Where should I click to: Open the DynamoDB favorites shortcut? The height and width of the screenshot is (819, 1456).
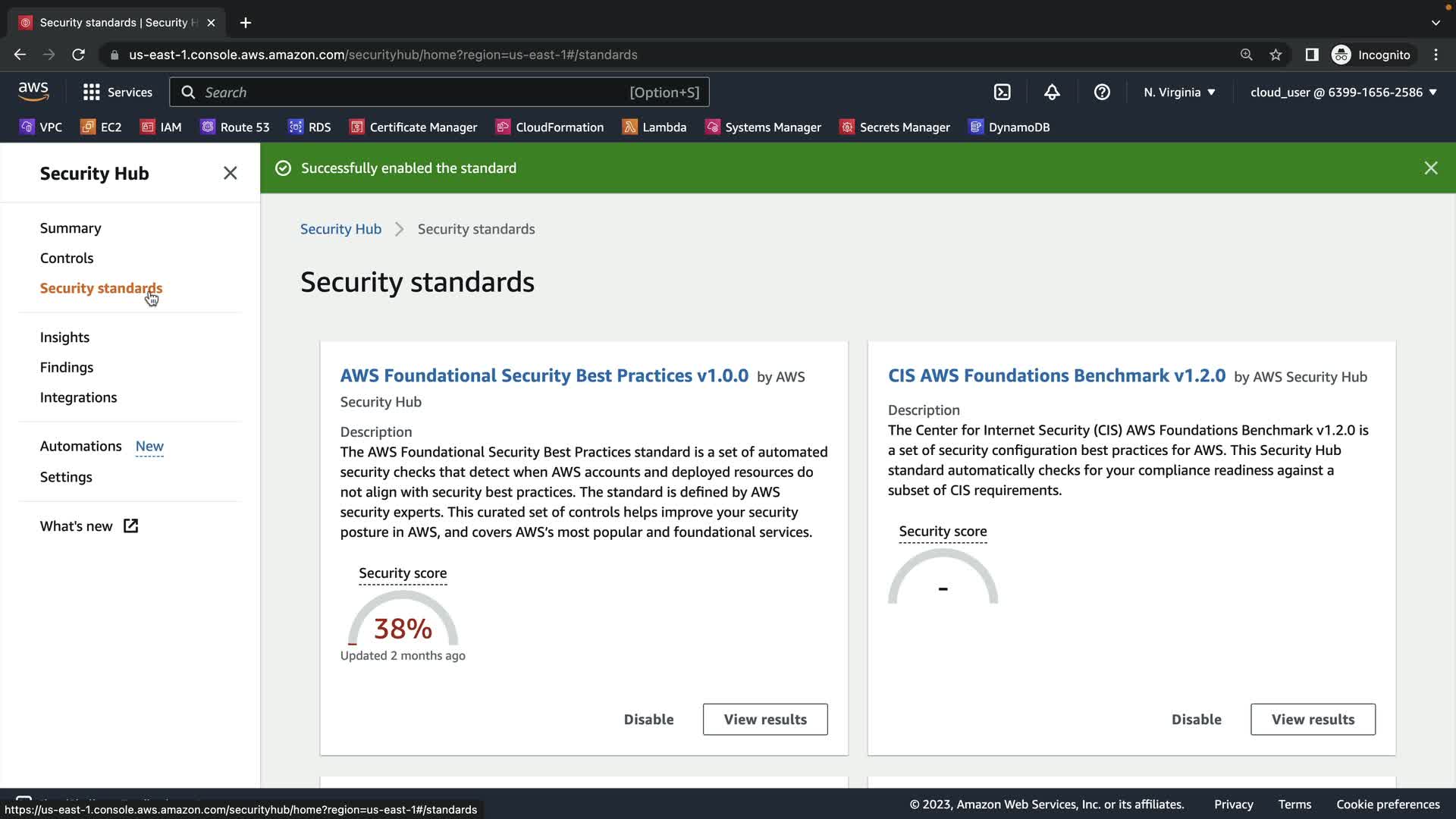point(1009,127)
